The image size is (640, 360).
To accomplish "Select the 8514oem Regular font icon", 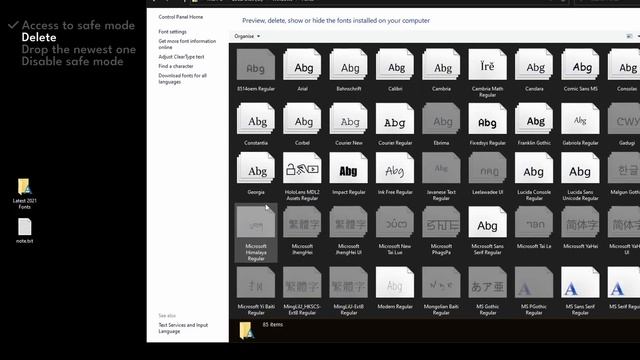I will pyautogui.click(x=256, y=64).
